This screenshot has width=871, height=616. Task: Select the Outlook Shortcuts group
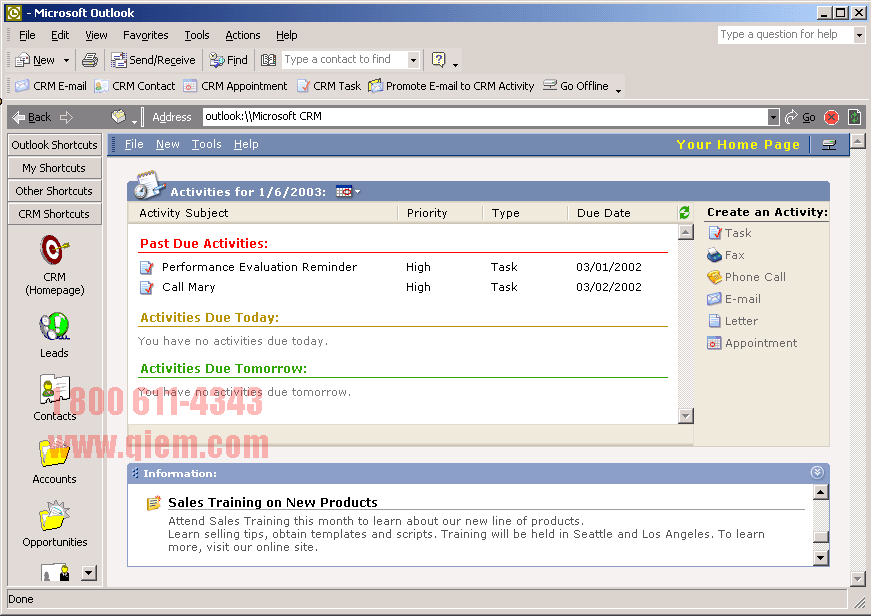54,144
